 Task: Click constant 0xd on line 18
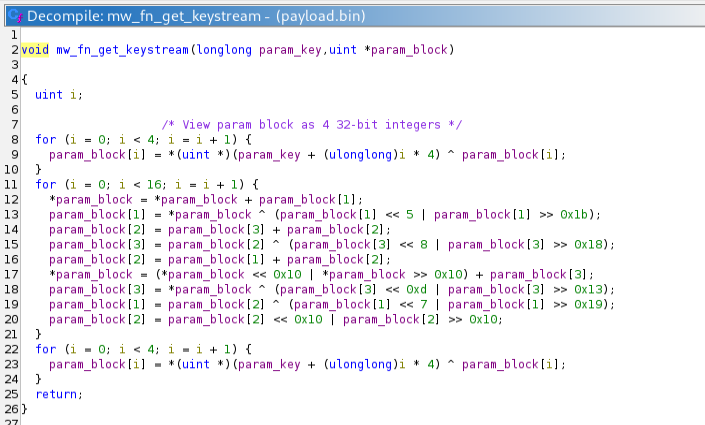point(416,289)
